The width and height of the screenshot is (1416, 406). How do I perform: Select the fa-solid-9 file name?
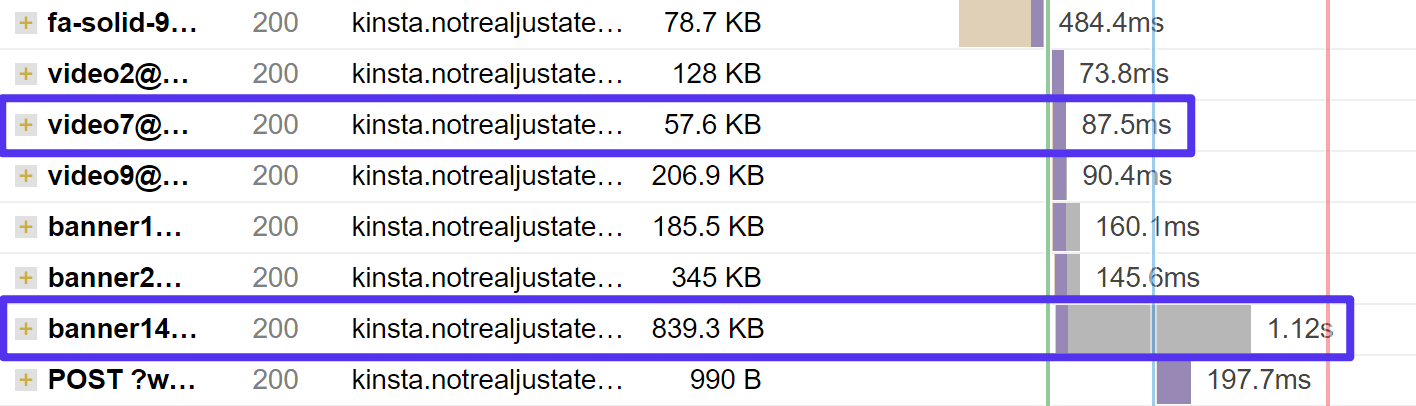coord(122,23)
